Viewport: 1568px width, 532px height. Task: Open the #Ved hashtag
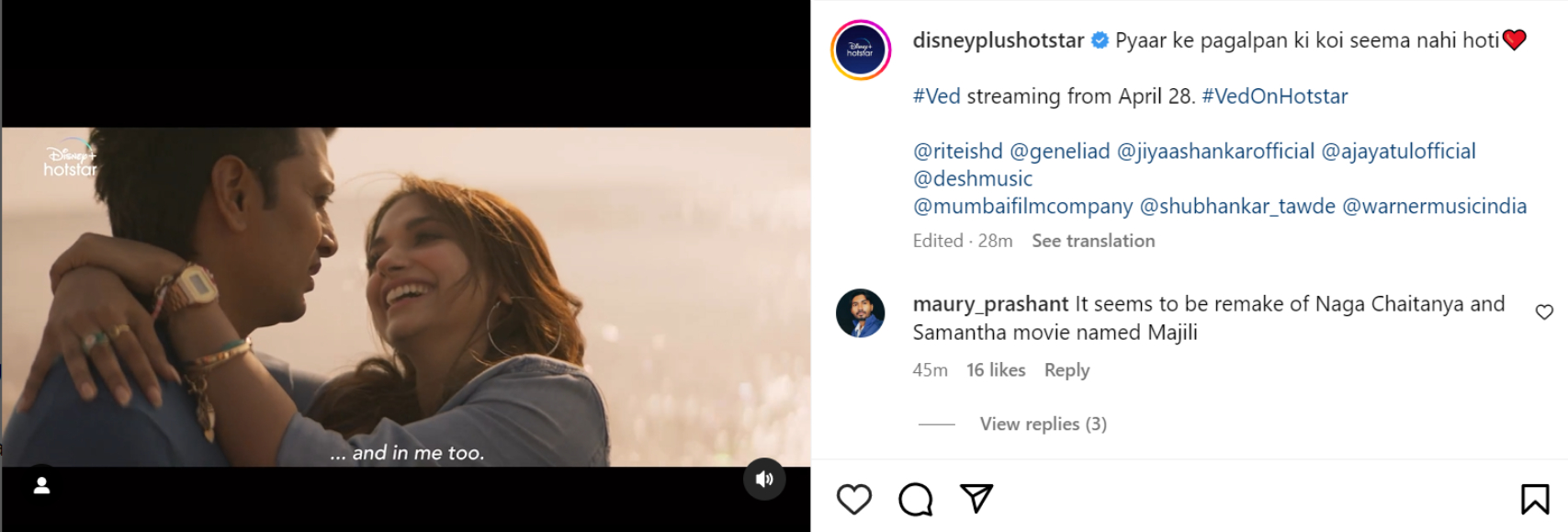(x=936, y=96)
